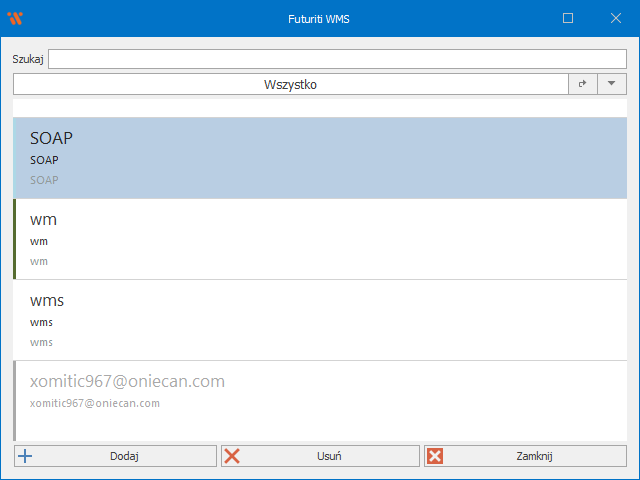Close the window with the title bar X
Viewport: 640px width, 480px height.
point(616,18)
